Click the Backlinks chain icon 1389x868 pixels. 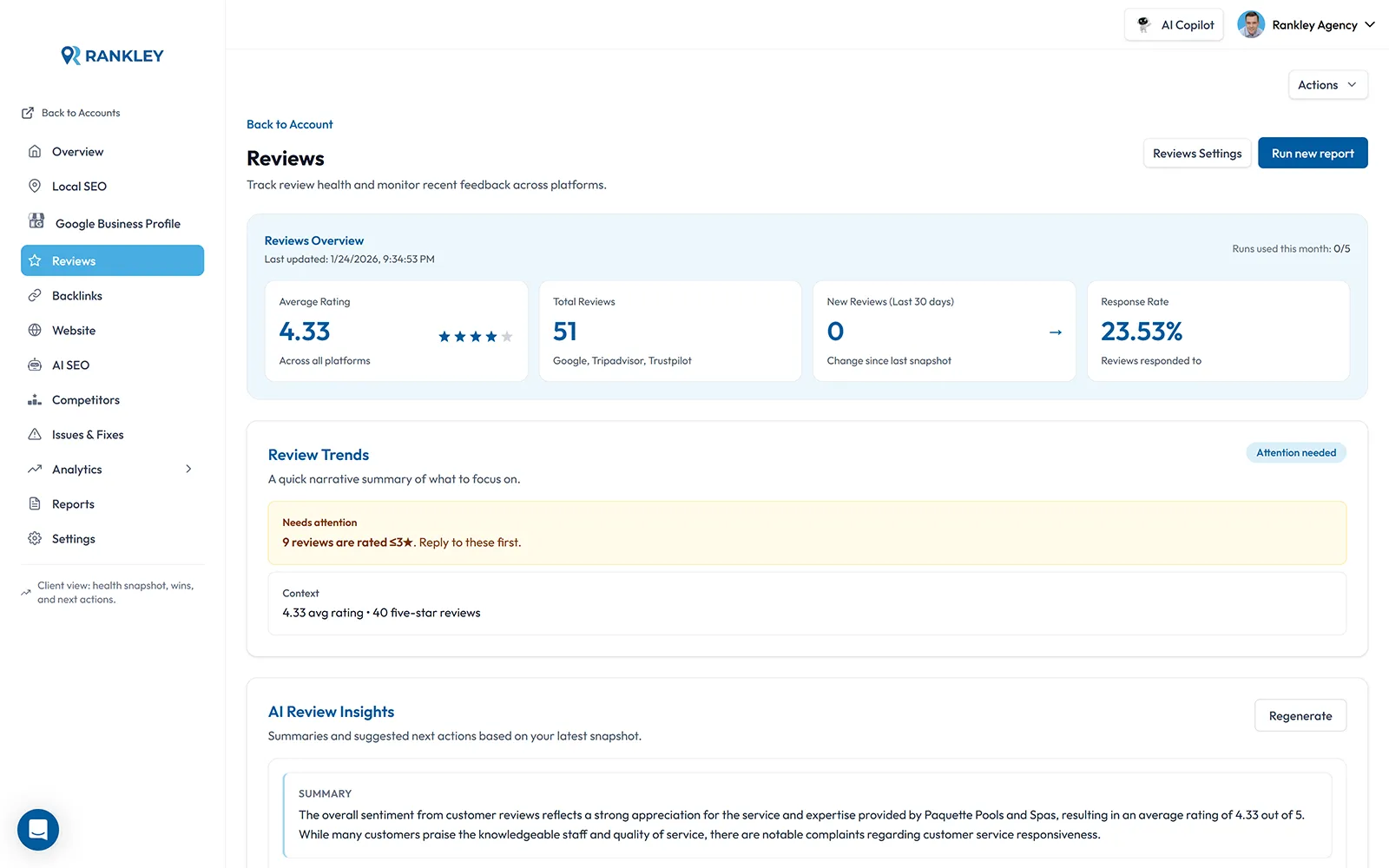click(x=35, y=295)
